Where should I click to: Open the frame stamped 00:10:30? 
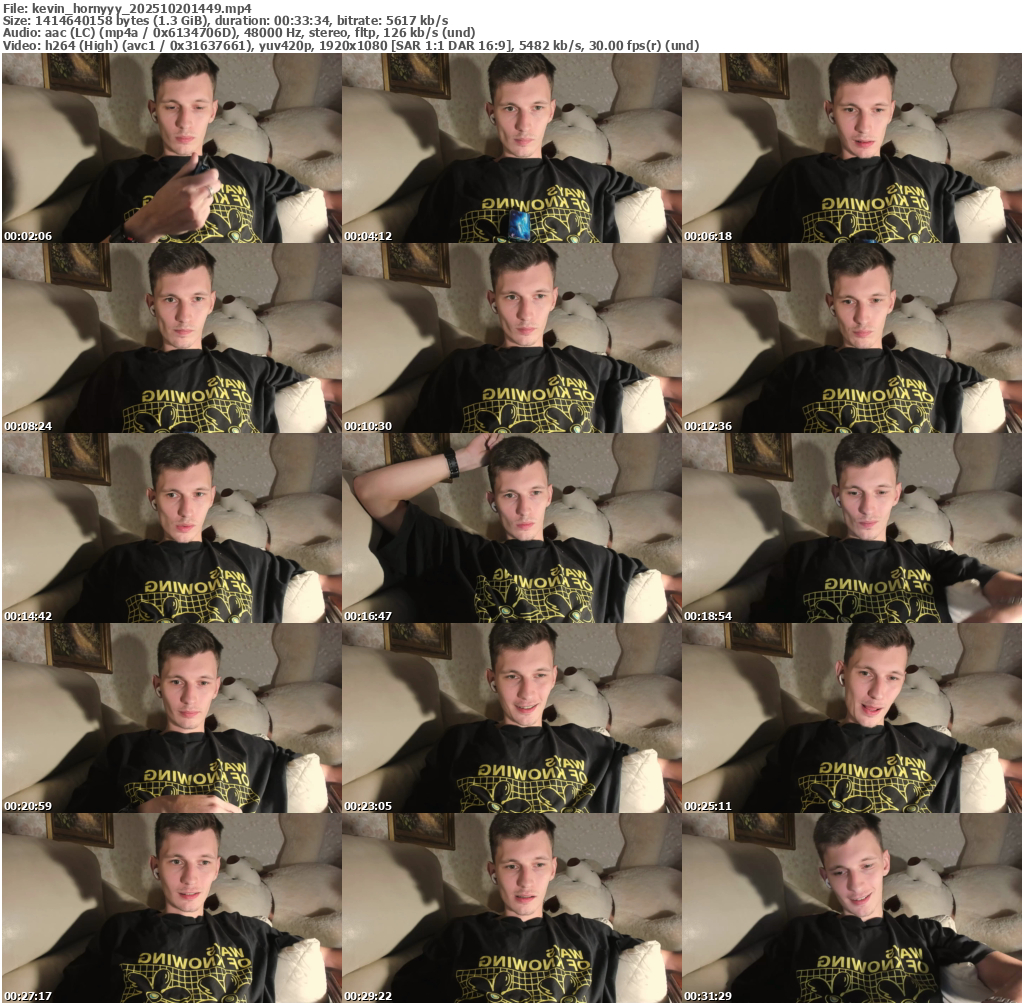click(x=512, y=338)
